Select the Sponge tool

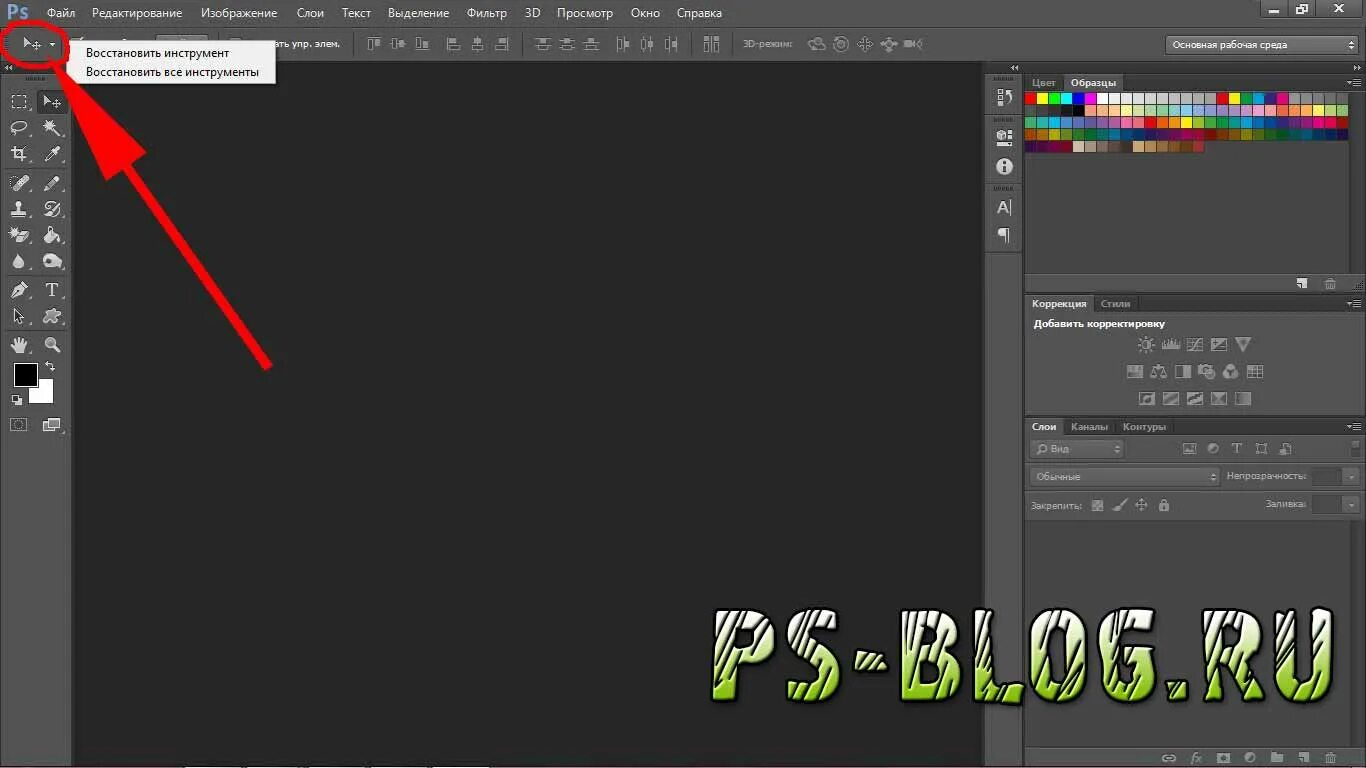click(52, 261)
